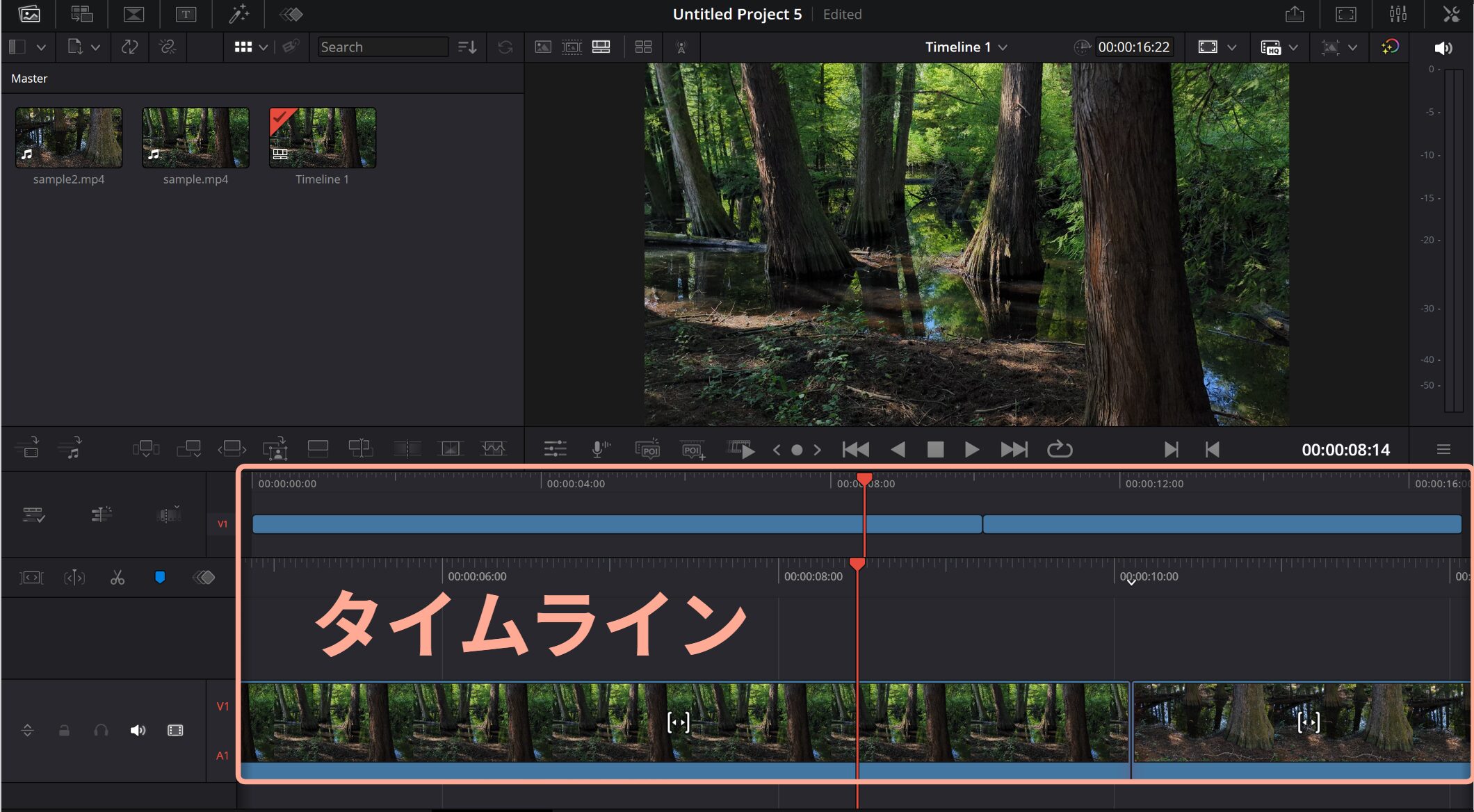Click the 00:00:08:14 timecode display
1474x812 pixels.
pos(1345,450)
